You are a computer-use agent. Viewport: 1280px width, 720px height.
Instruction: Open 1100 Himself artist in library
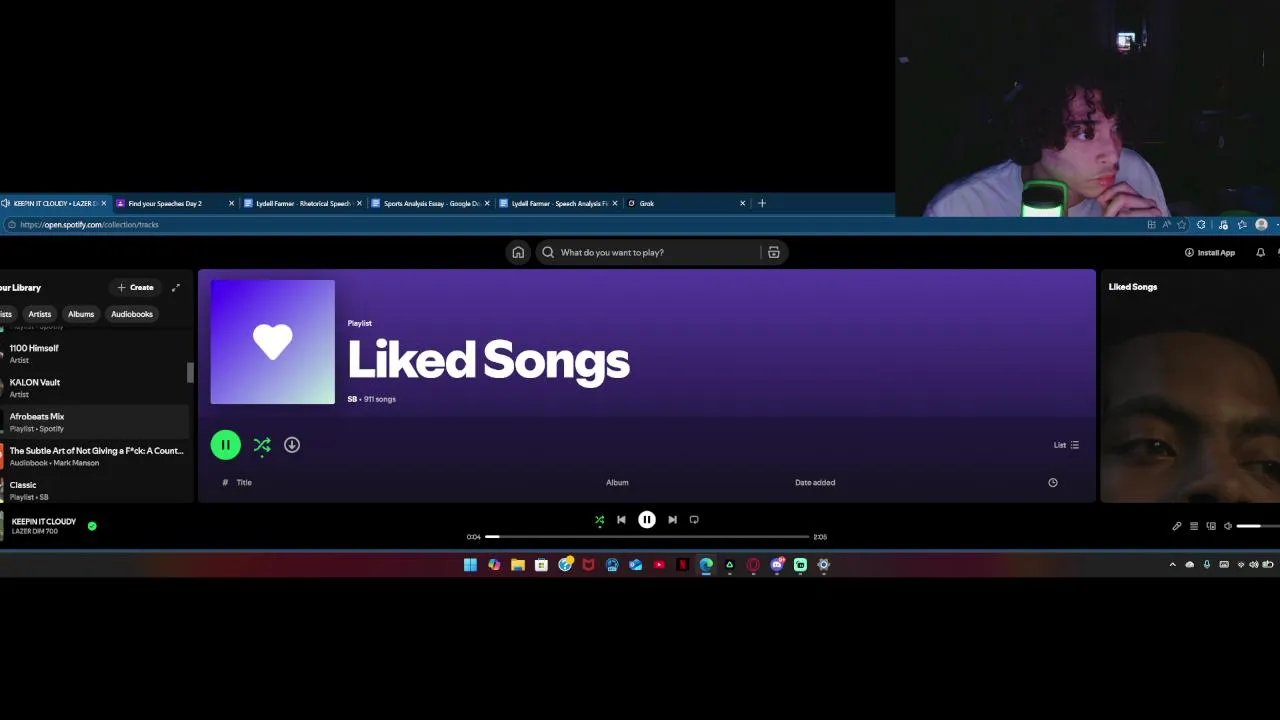94,353
